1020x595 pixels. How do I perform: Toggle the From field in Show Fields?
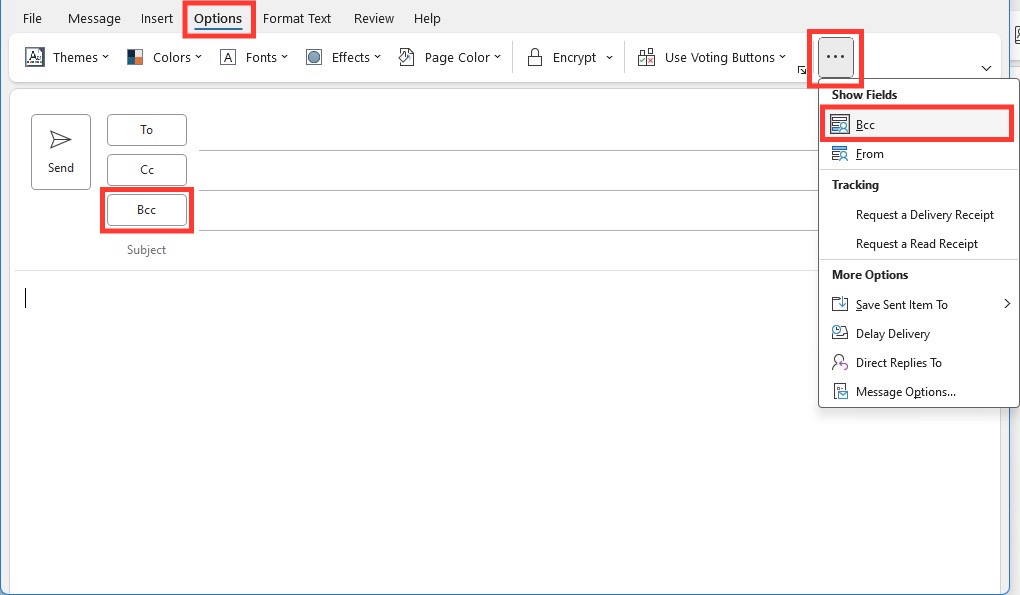[x=918, y=154]
